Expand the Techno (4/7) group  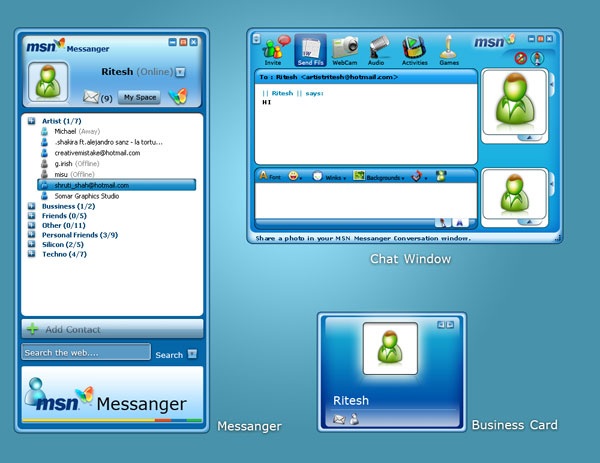click(x=31, y=254)
